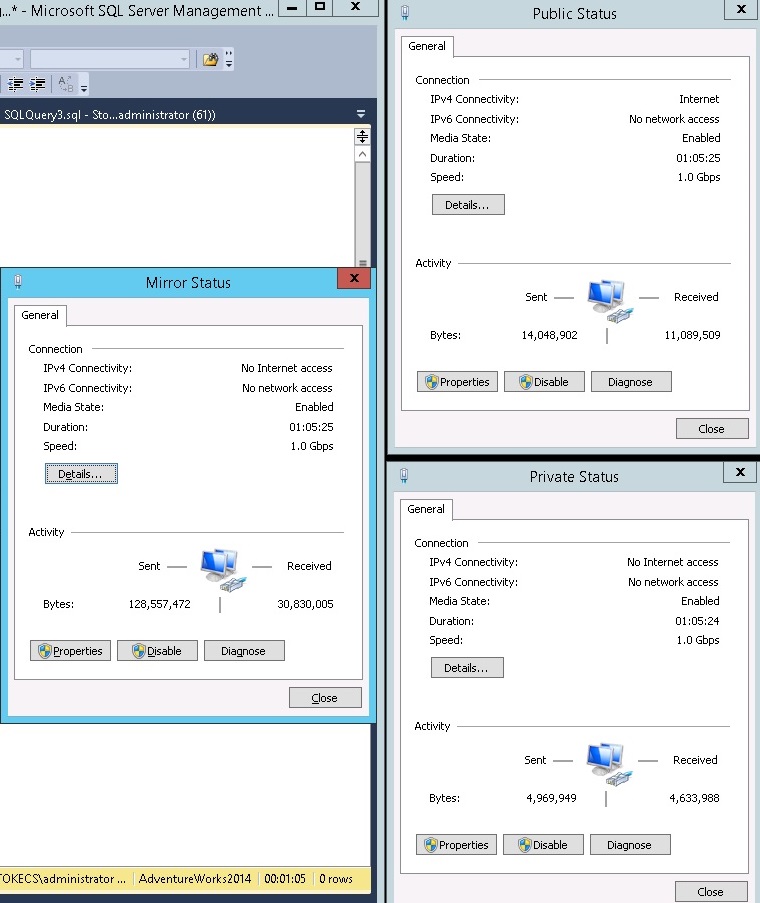Click the administrator login in status bar
Screen dimensions: 760x903
coord(62,879)
